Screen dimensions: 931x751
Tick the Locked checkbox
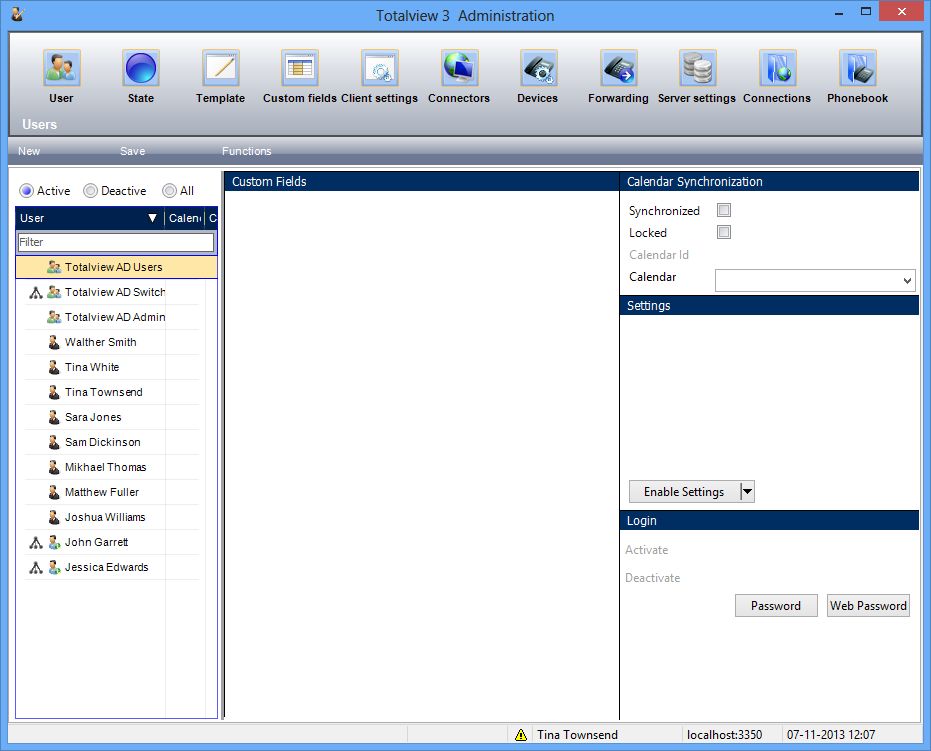click(x=724, y=232)
